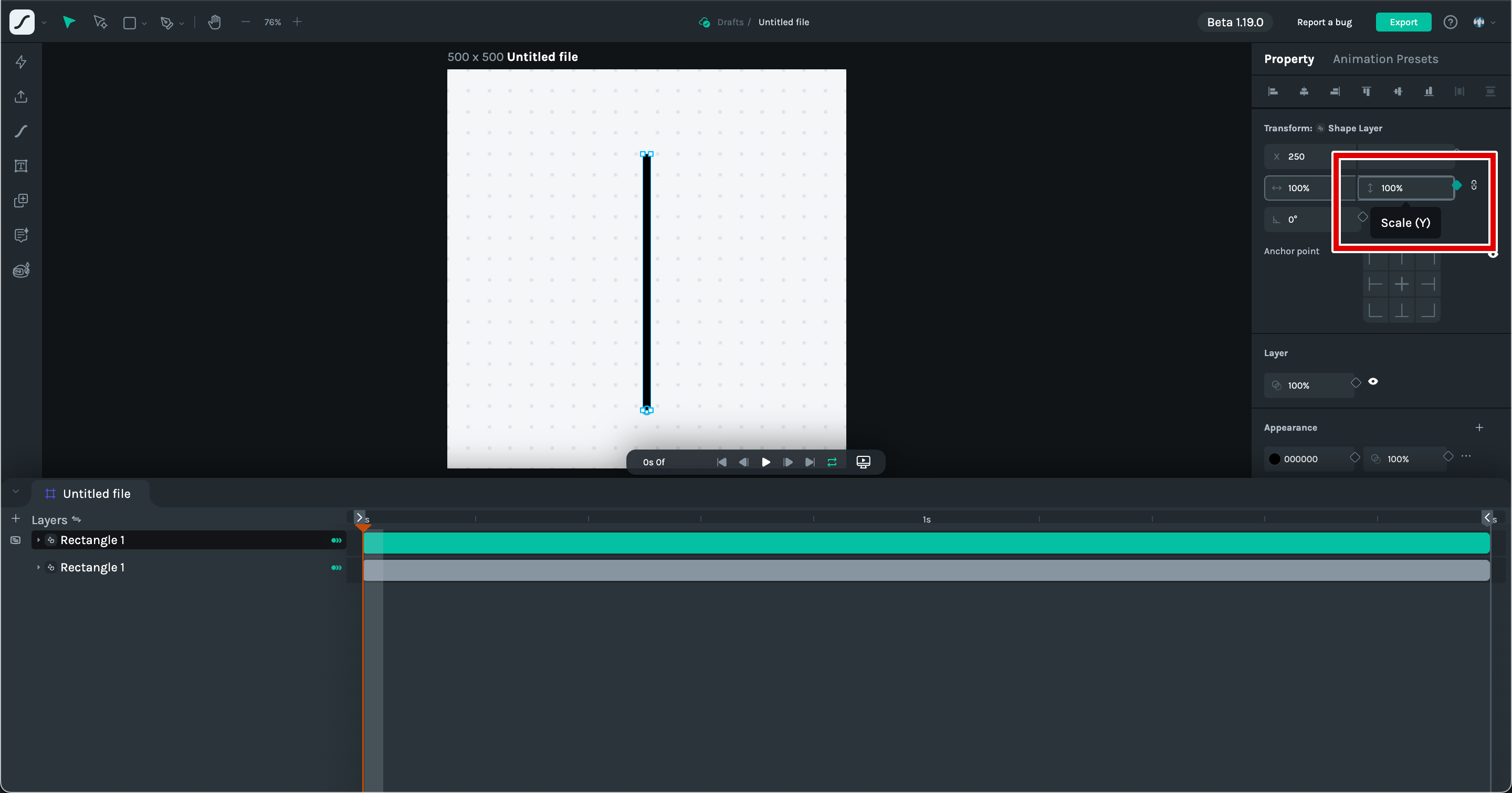Screen dimensions: 1512x793
Task: Toggle the scale proportion lock link
Action: coord(1474,185)
